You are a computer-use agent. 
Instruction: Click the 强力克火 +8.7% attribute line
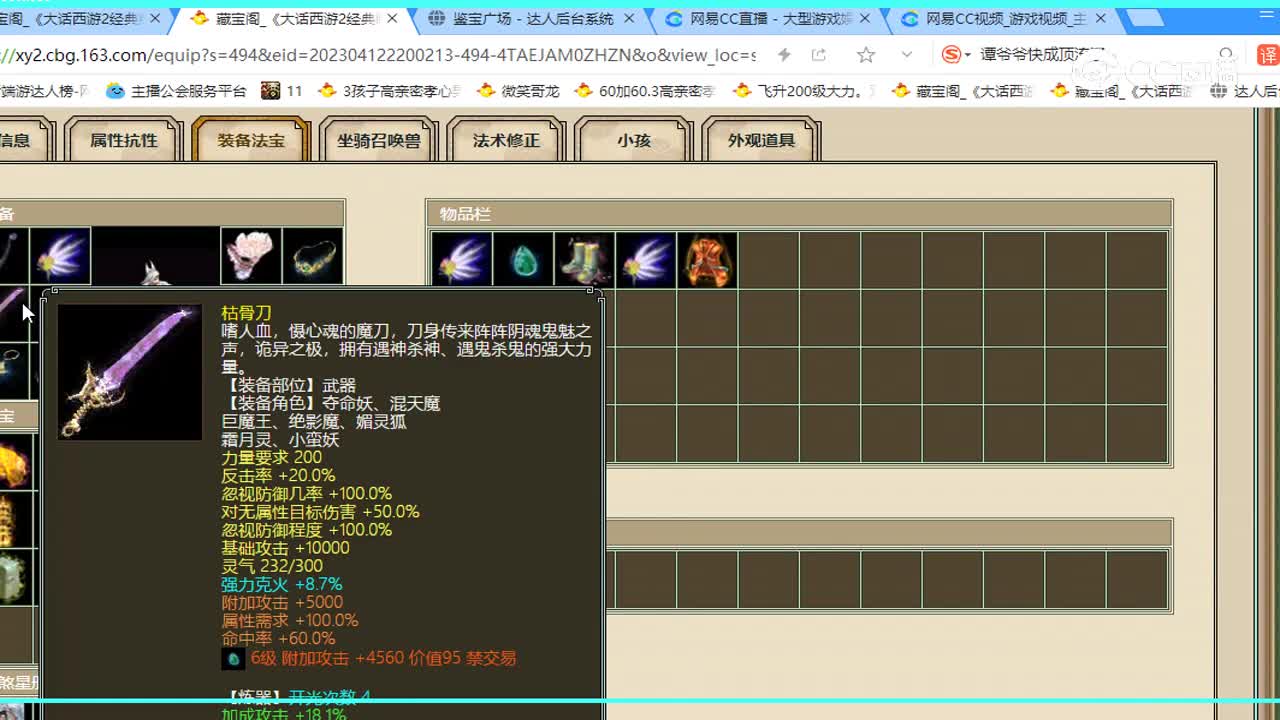281,584
